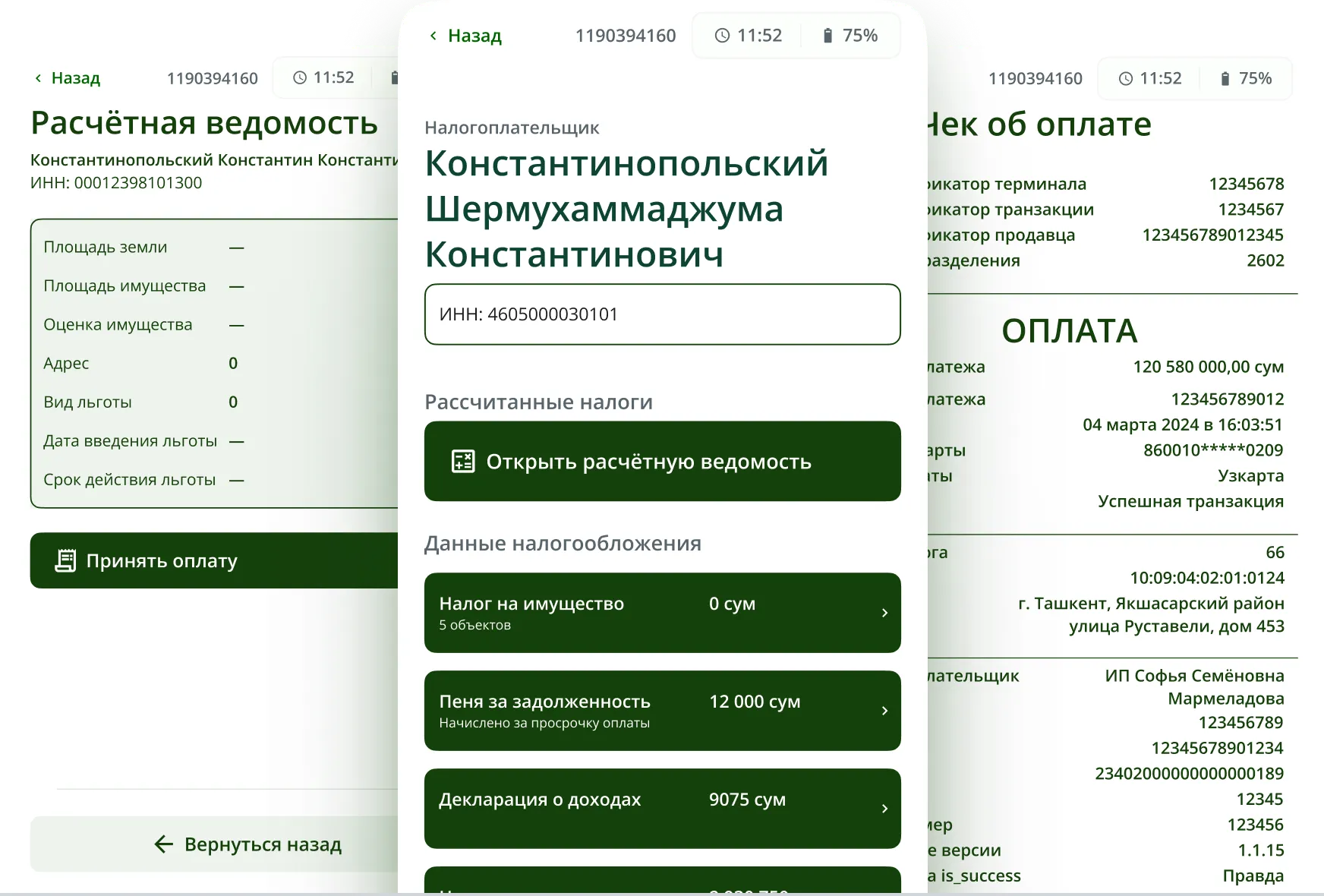The image size is (1324, 896).
Task: Click the battery icon next to 75% in center
Action: click(x=827, y=36)
